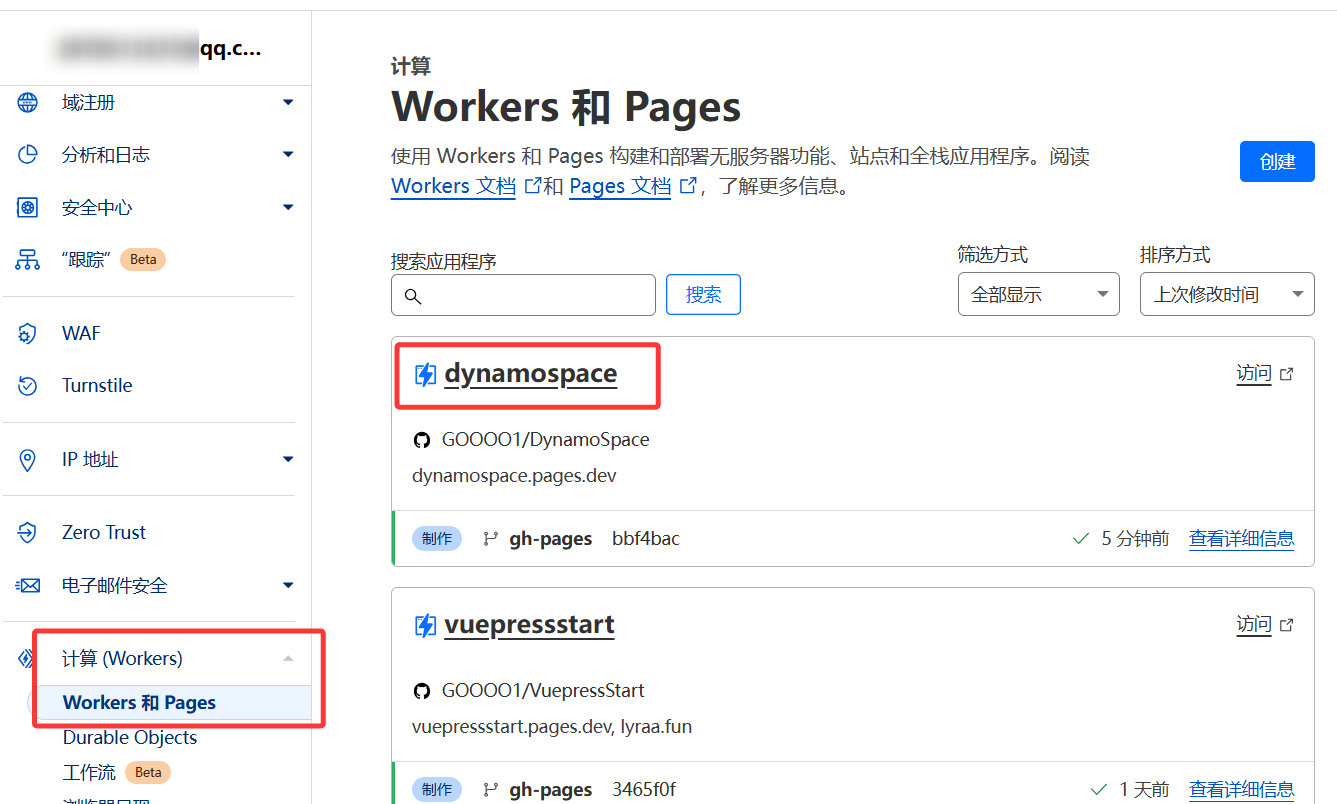Open the 排序方式 上次修改时间 dropdown

click(x=1227, y=294)
